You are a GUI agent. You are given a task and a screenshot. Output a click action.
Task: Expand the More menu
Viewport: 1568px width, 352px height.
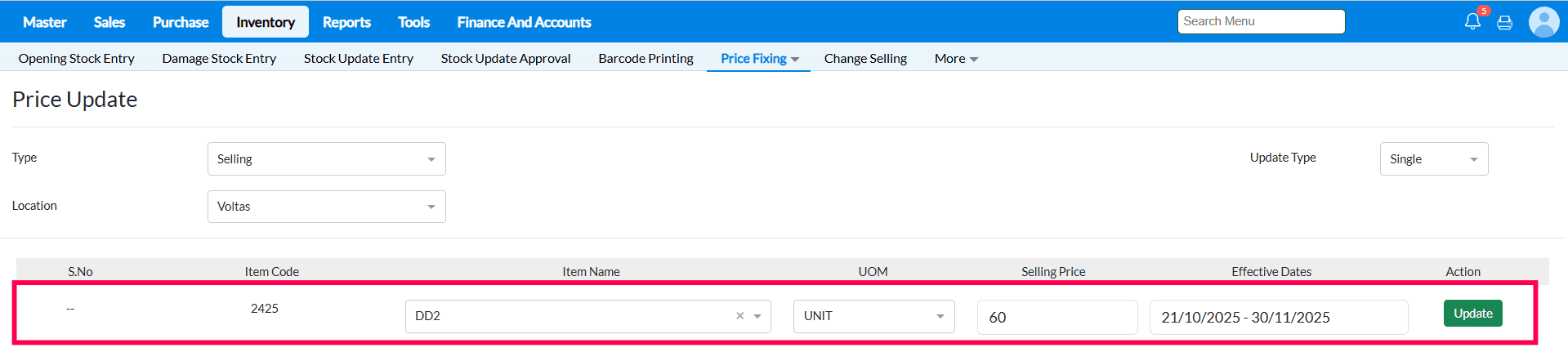coord(956,59)
